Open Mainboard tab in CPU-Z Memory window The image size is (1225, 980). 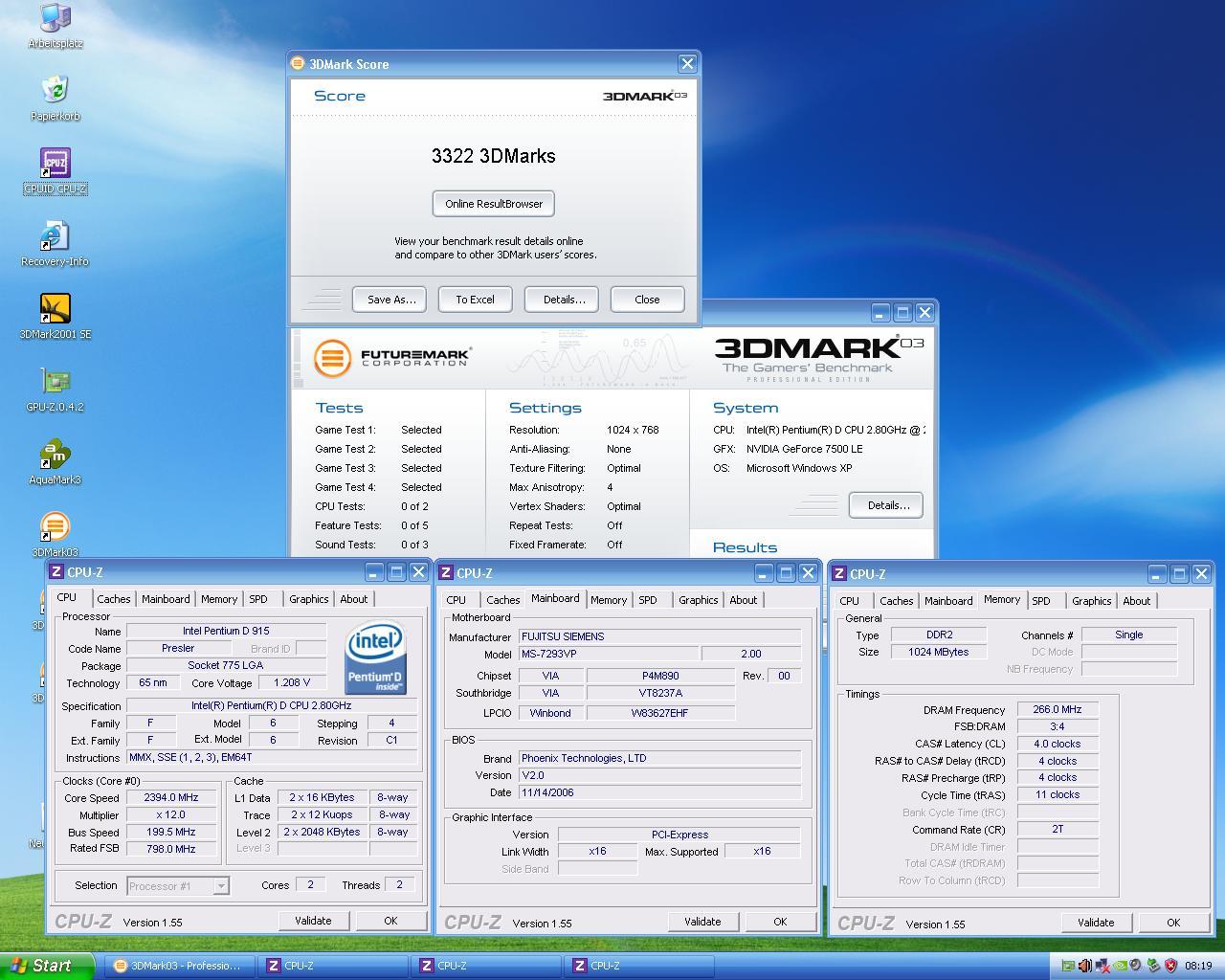[x=948, y=601]
